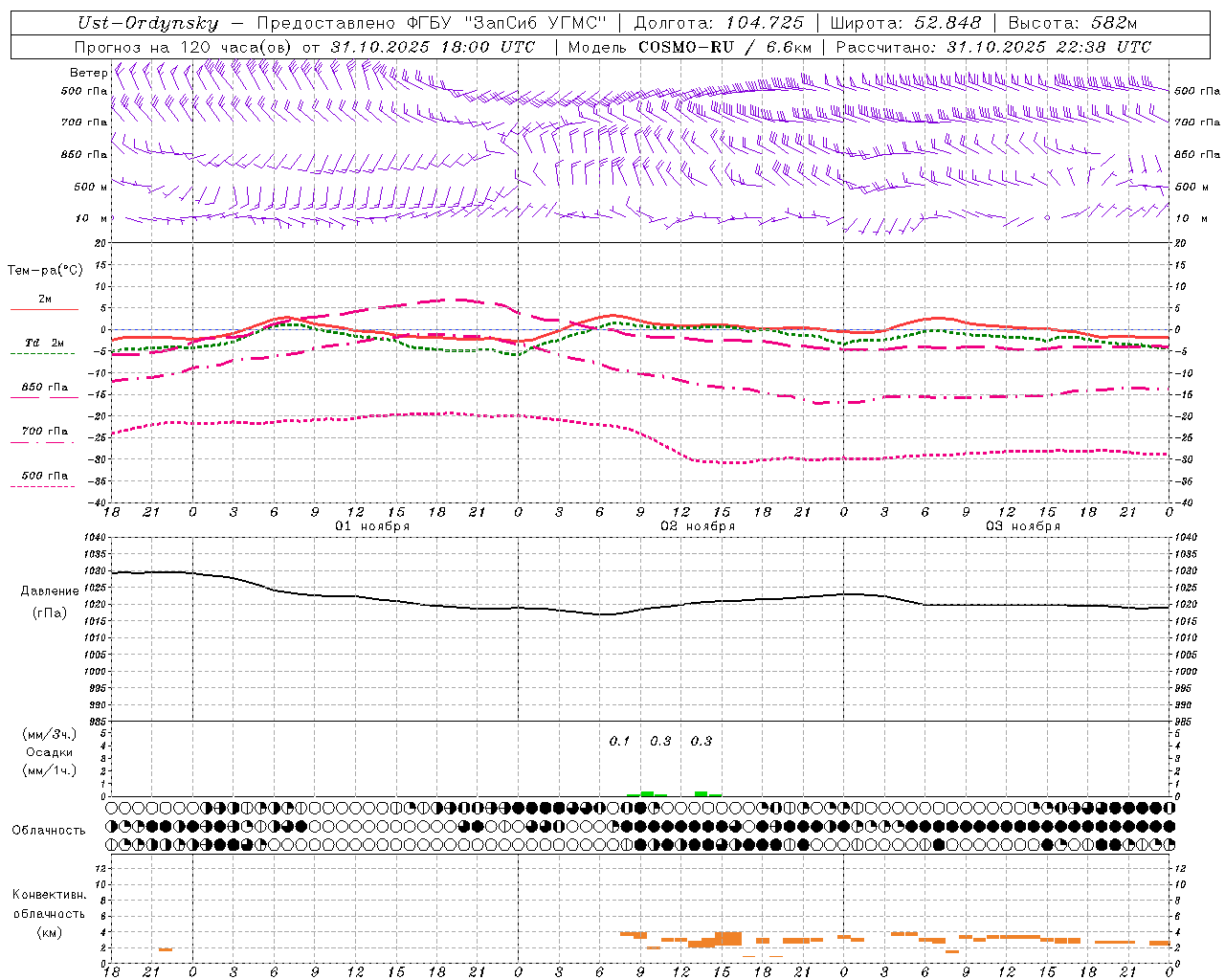Click forecast start time 31.10.2025 18:00 UTC
Screen dimensions: 1225x980
[433, 46]
